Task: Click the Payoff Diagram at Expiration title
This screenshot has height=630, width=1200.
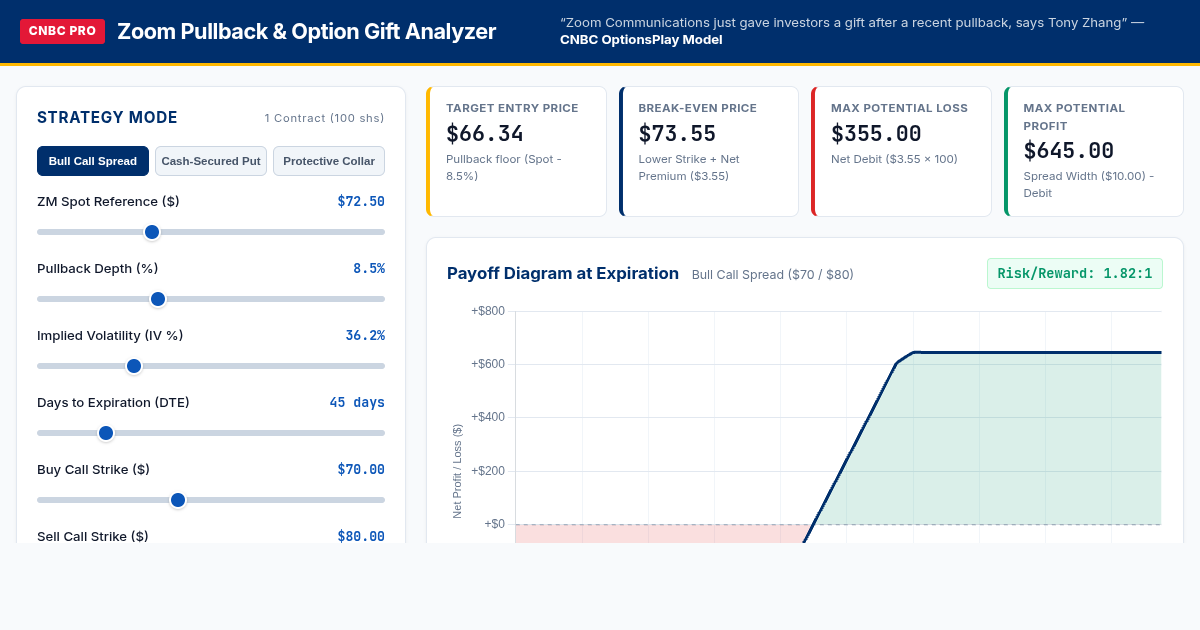Action: click(563, 273)
